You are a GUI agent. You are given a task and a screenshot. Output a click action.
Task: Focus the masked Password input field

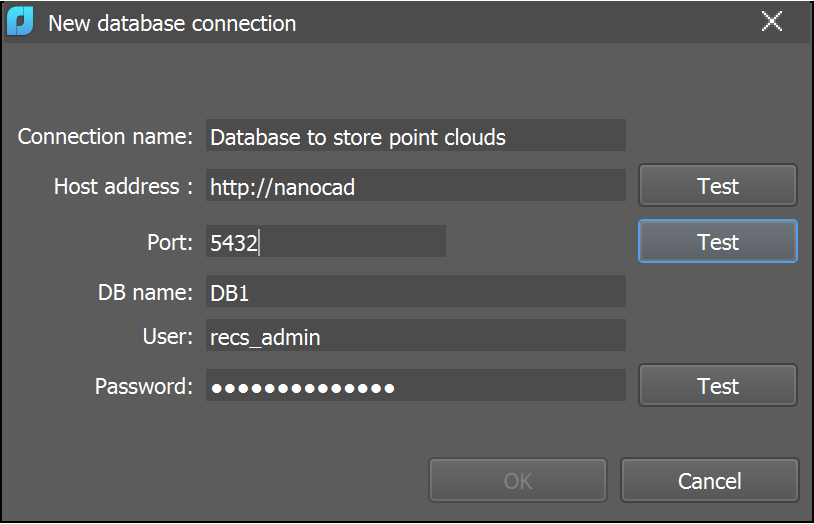(415, 386)
